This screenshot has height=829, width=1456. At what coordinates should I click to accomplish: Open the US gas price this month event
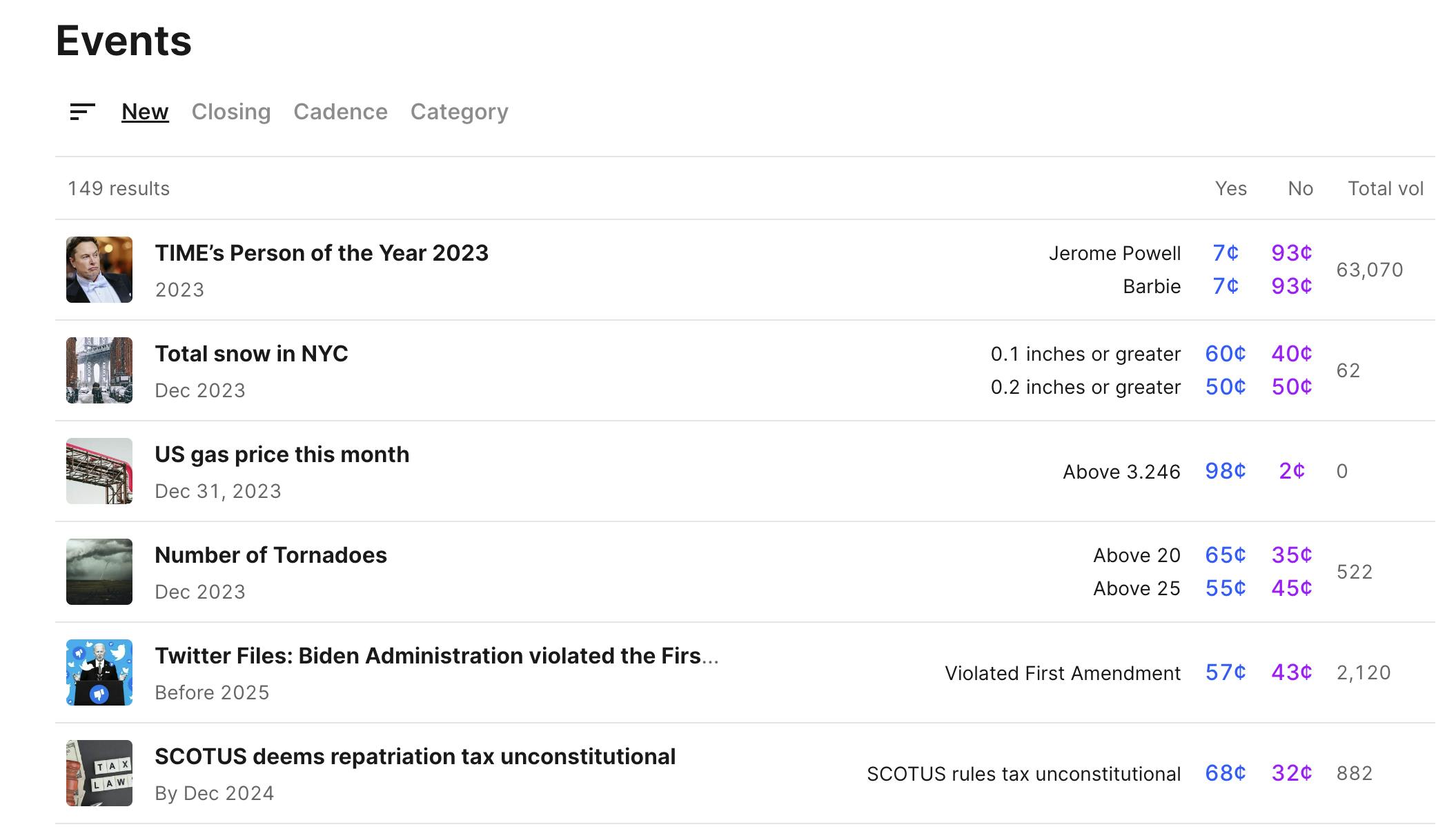coord(282,455)
